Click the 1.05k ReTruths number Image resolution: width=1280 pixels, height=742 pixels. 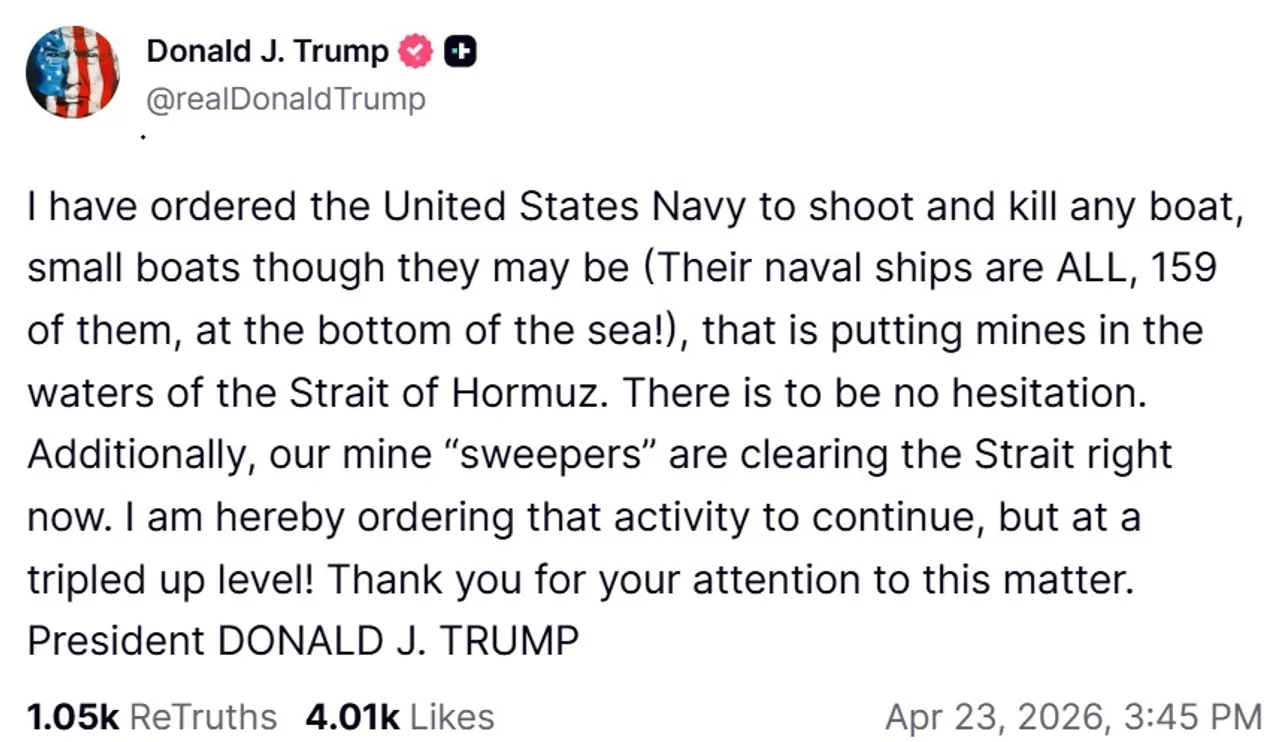click(x=73, y=716)
